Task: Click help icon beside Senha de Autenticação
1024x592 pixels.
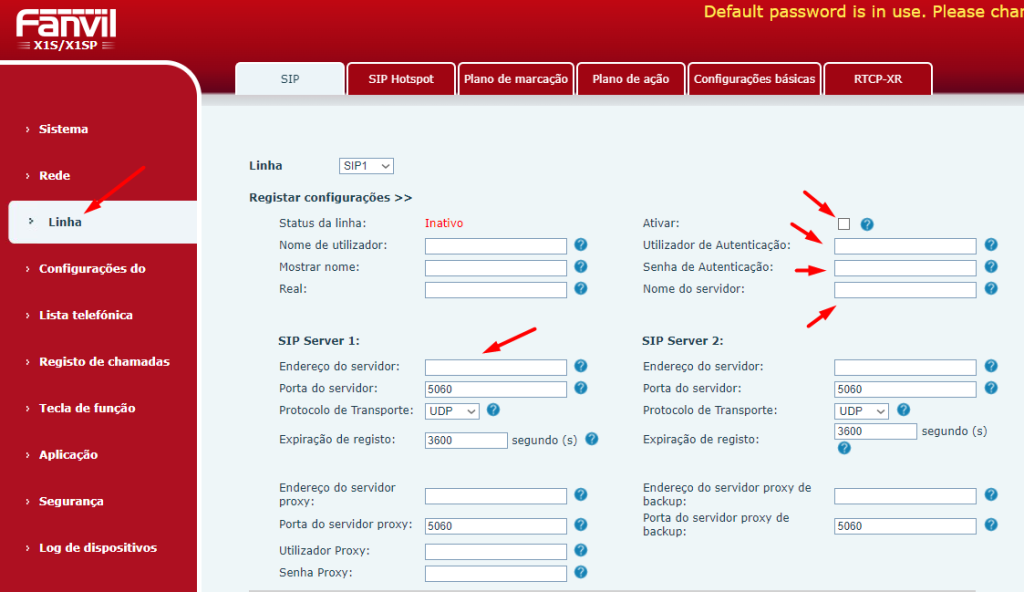Action: 990,267
